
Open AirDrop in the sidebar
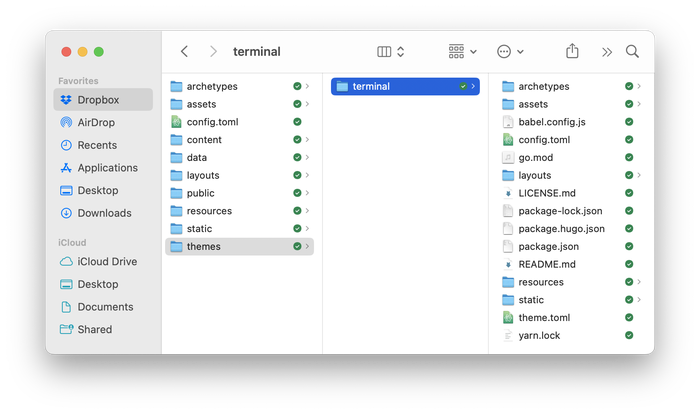point(103,122)
